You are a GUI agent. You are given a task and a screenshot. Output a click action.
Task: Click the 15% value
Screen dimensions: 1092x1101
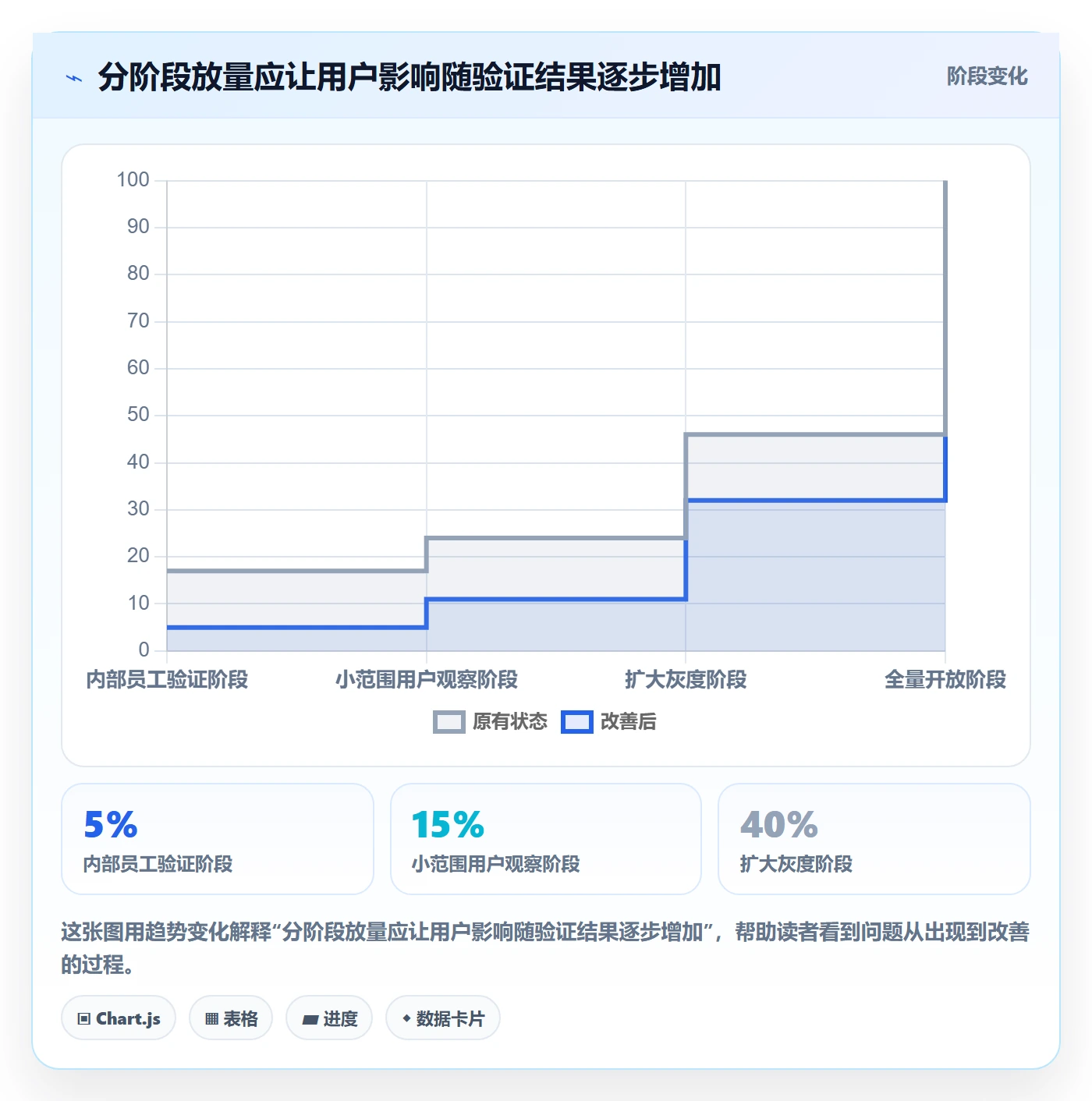pyautogui.click(x=448, y=825)
